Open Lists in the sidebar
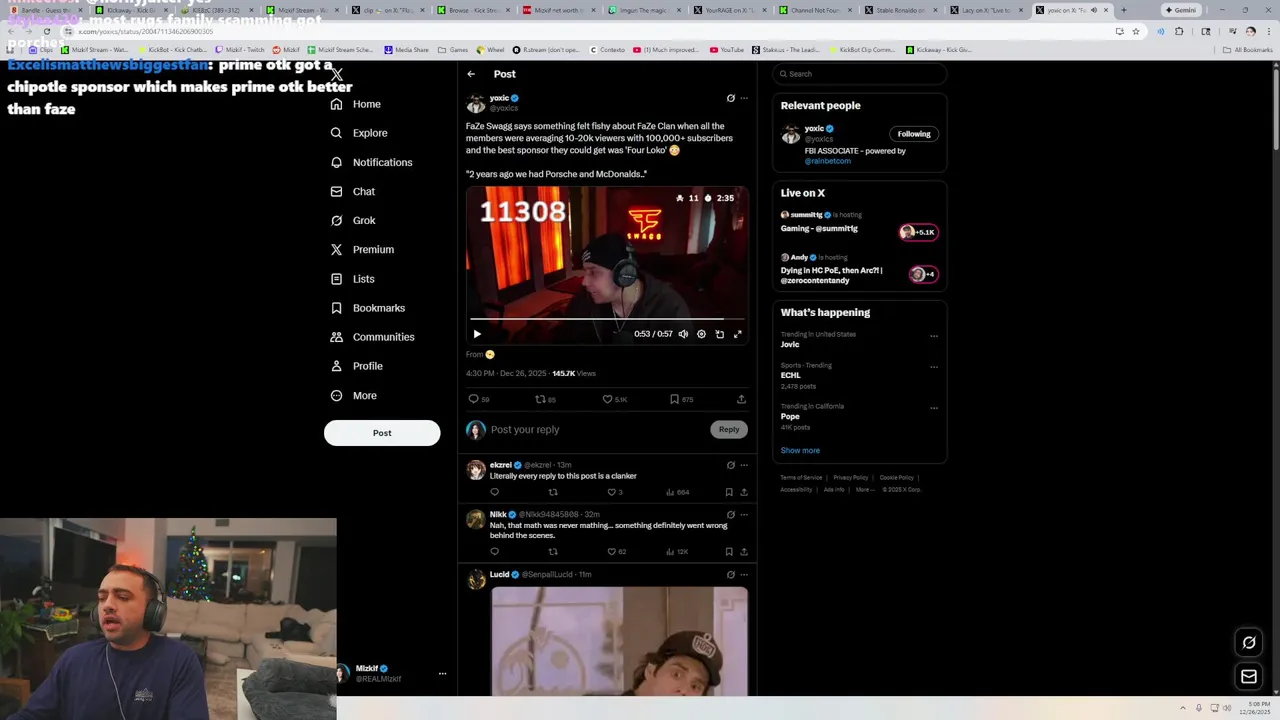 [352, 279]
